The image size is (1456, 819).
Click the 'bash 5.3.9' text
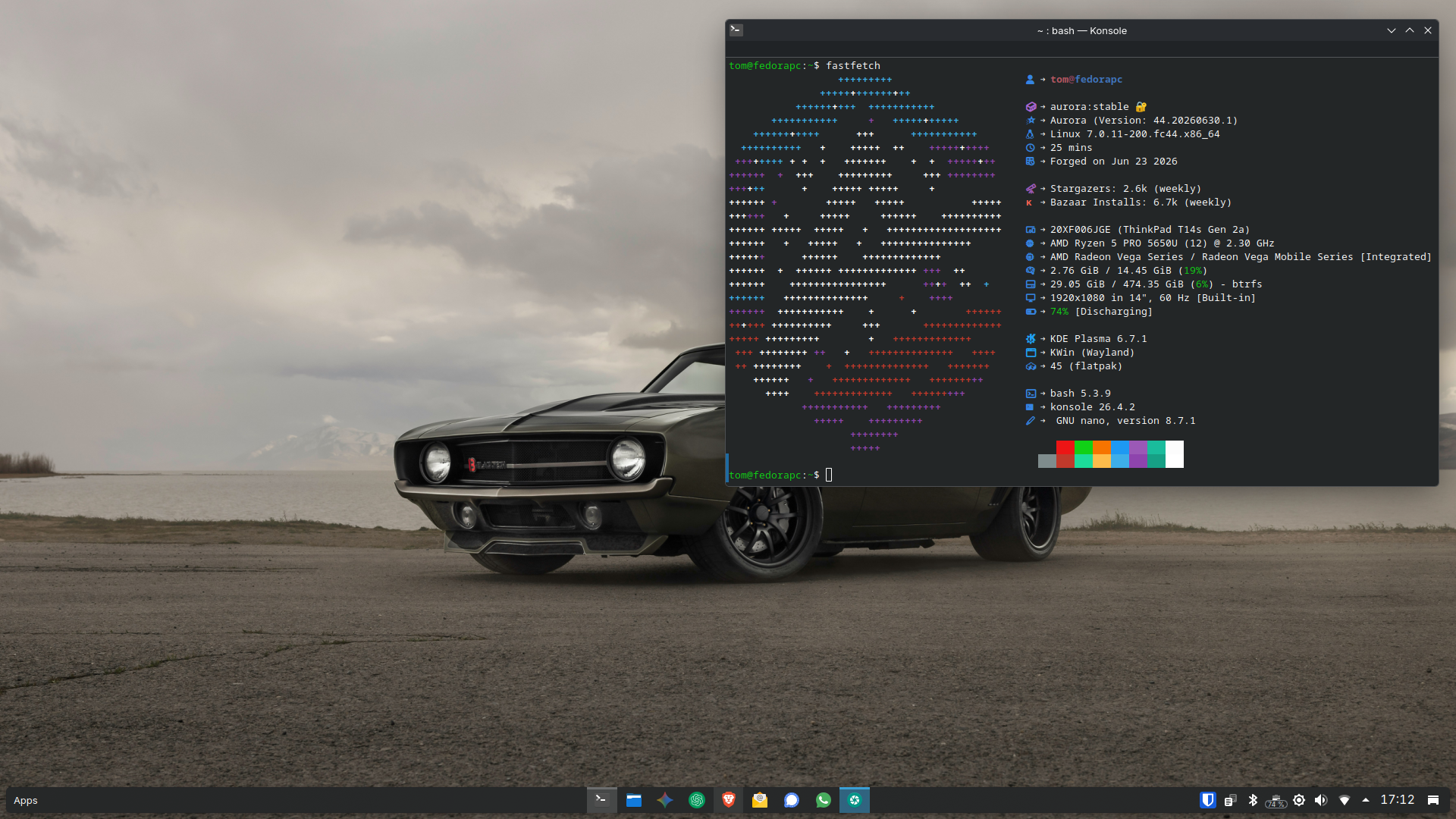1081,394
